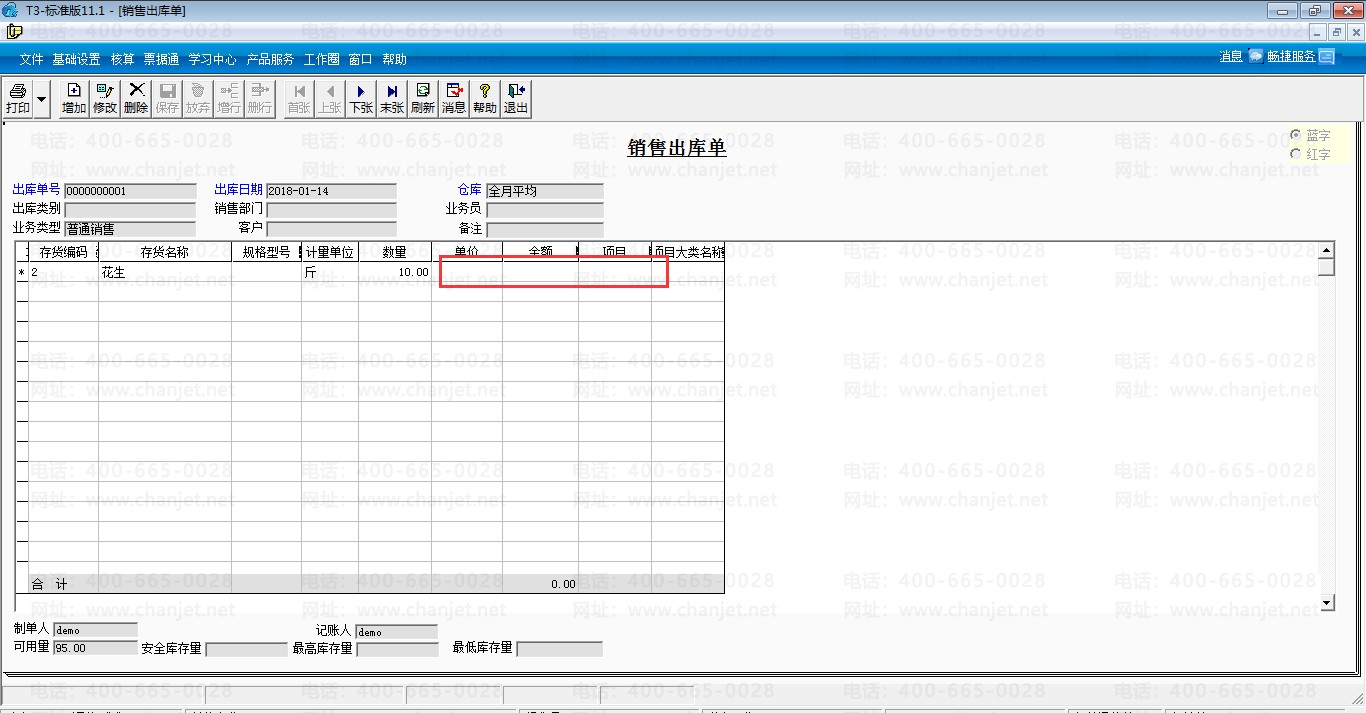1366x713 pixels.
Task: Click the 制单人 field showing demo
Action: pos(95,631)
